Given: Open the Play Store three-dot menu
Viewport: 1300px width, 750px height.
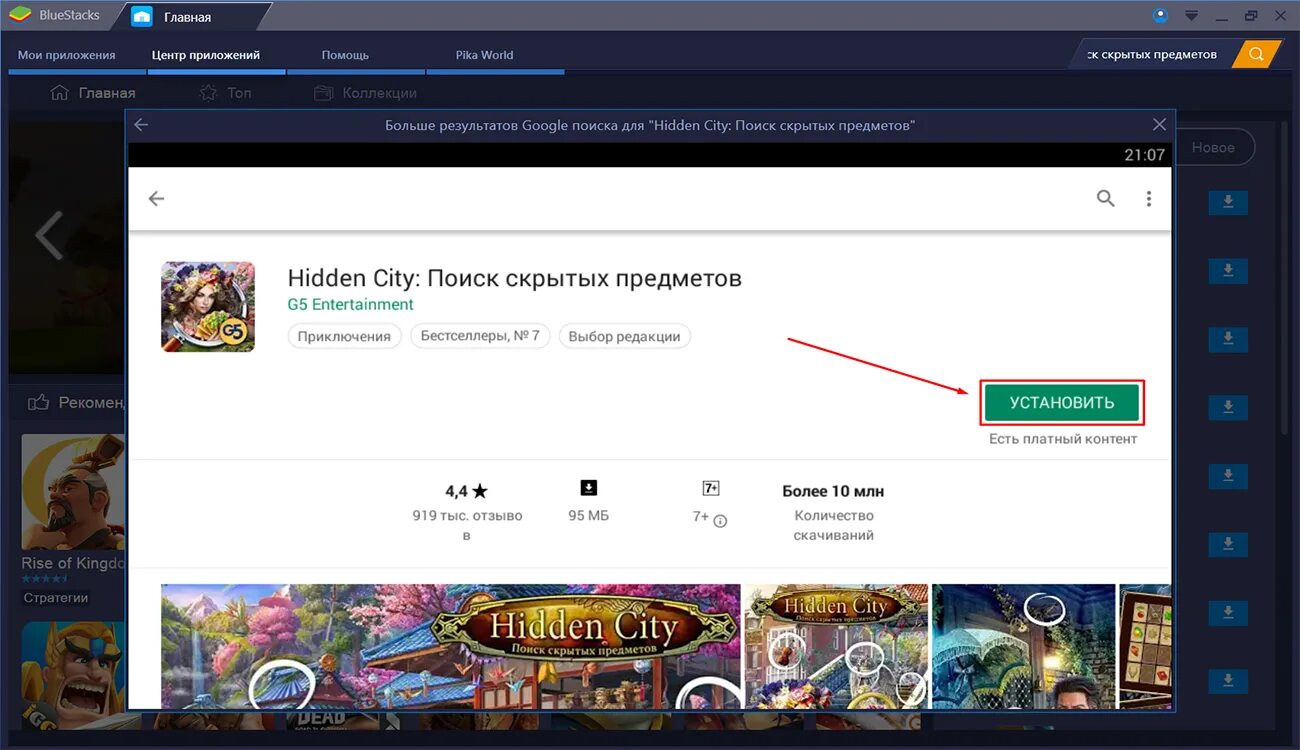Looking at the screenshot, I should (1149, 199).
